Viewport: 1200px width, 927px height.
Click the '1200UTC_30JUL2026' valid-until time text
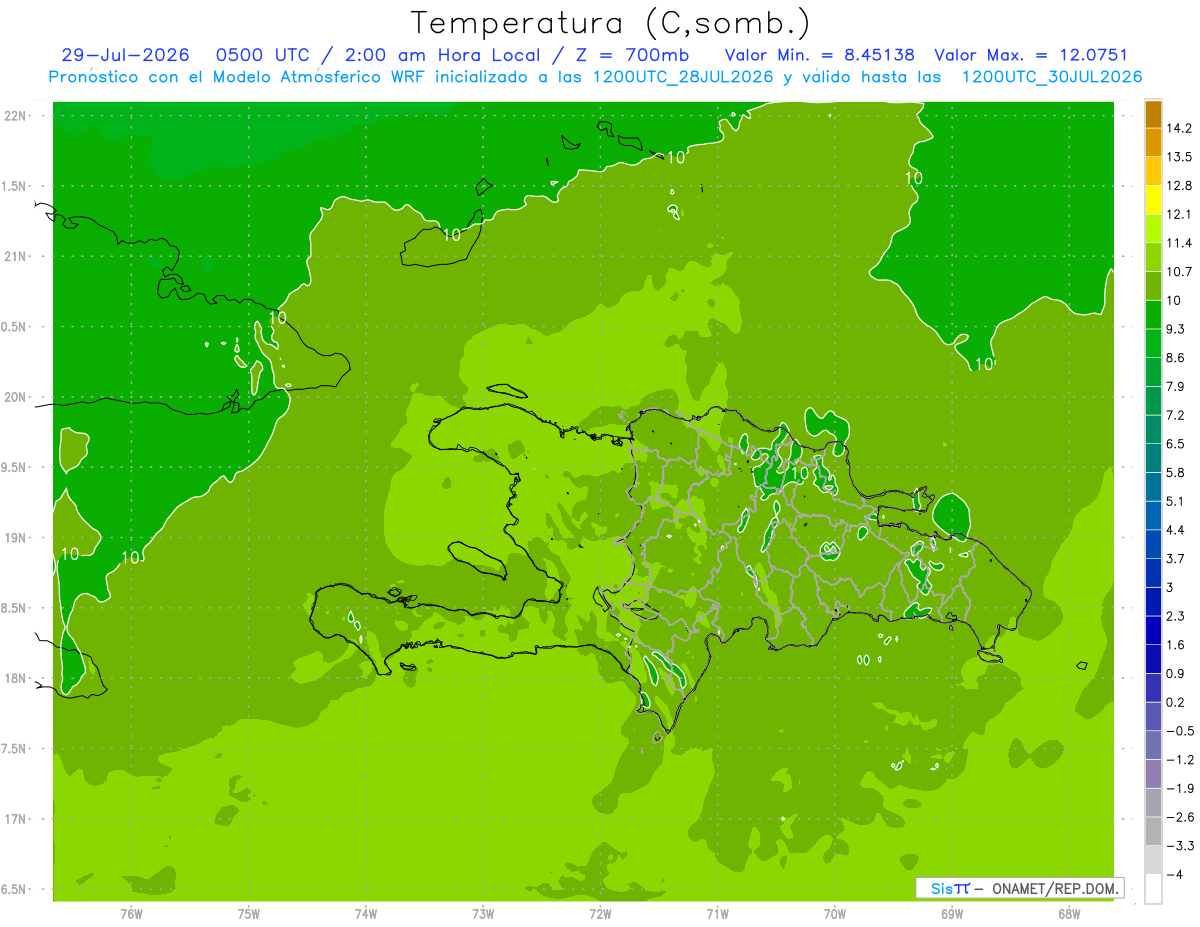click(x=1052, y=77)
